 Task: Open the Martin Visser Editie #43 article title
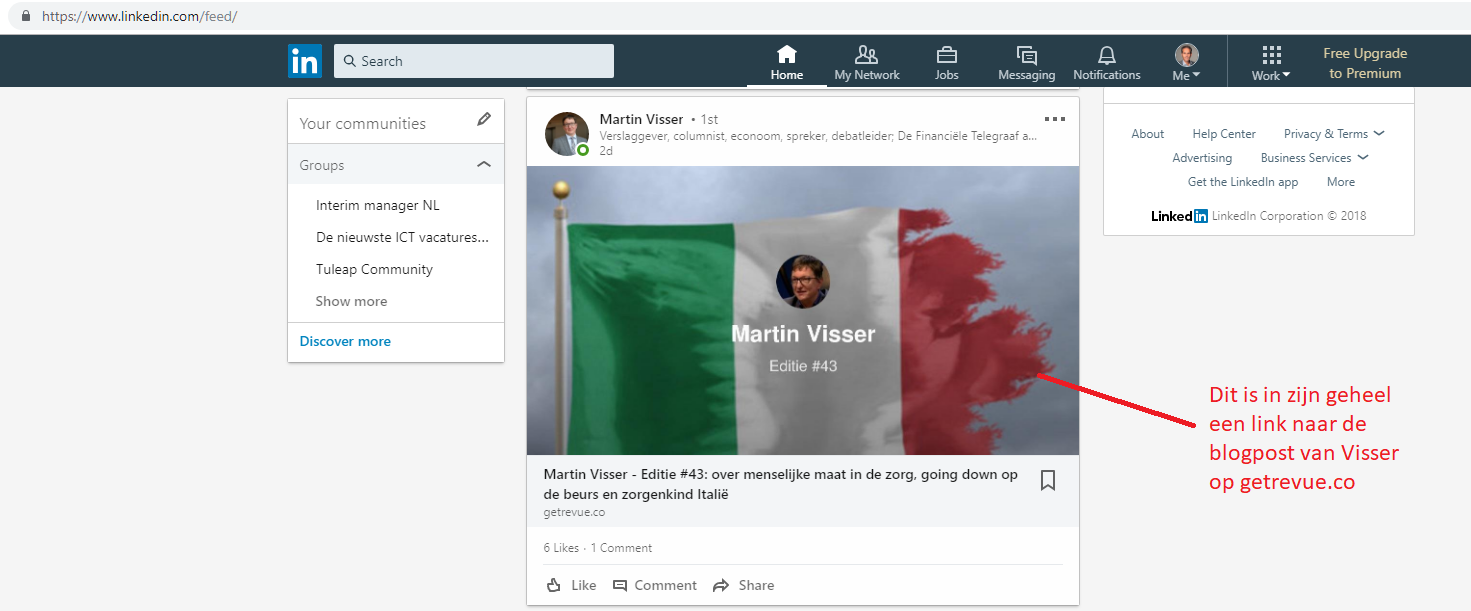tap(780, 484)
